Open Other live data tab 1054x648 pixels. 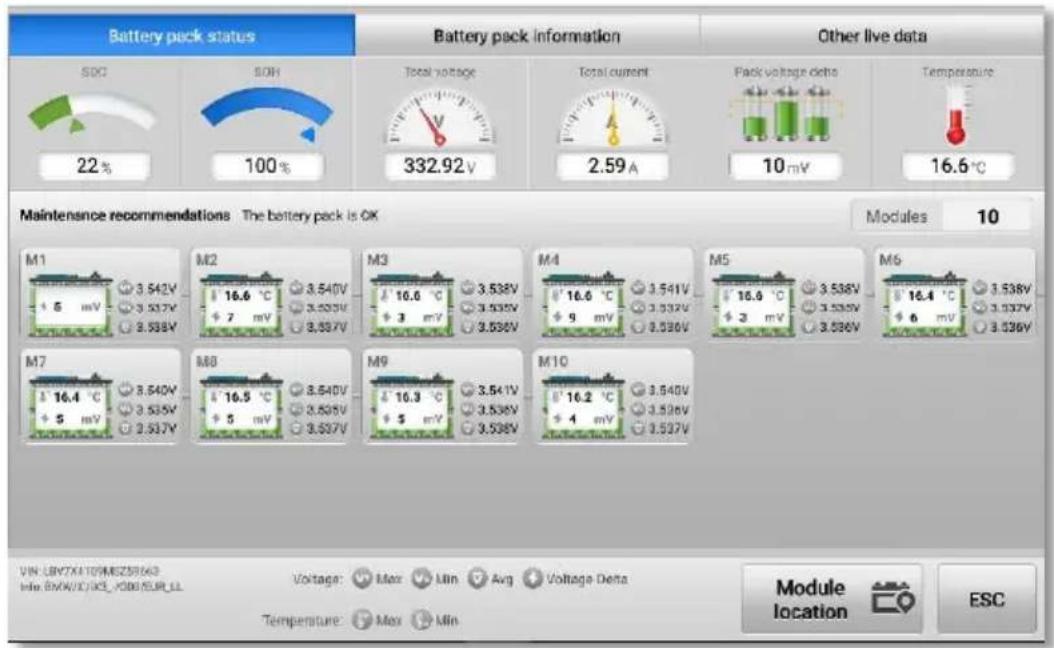872,36
